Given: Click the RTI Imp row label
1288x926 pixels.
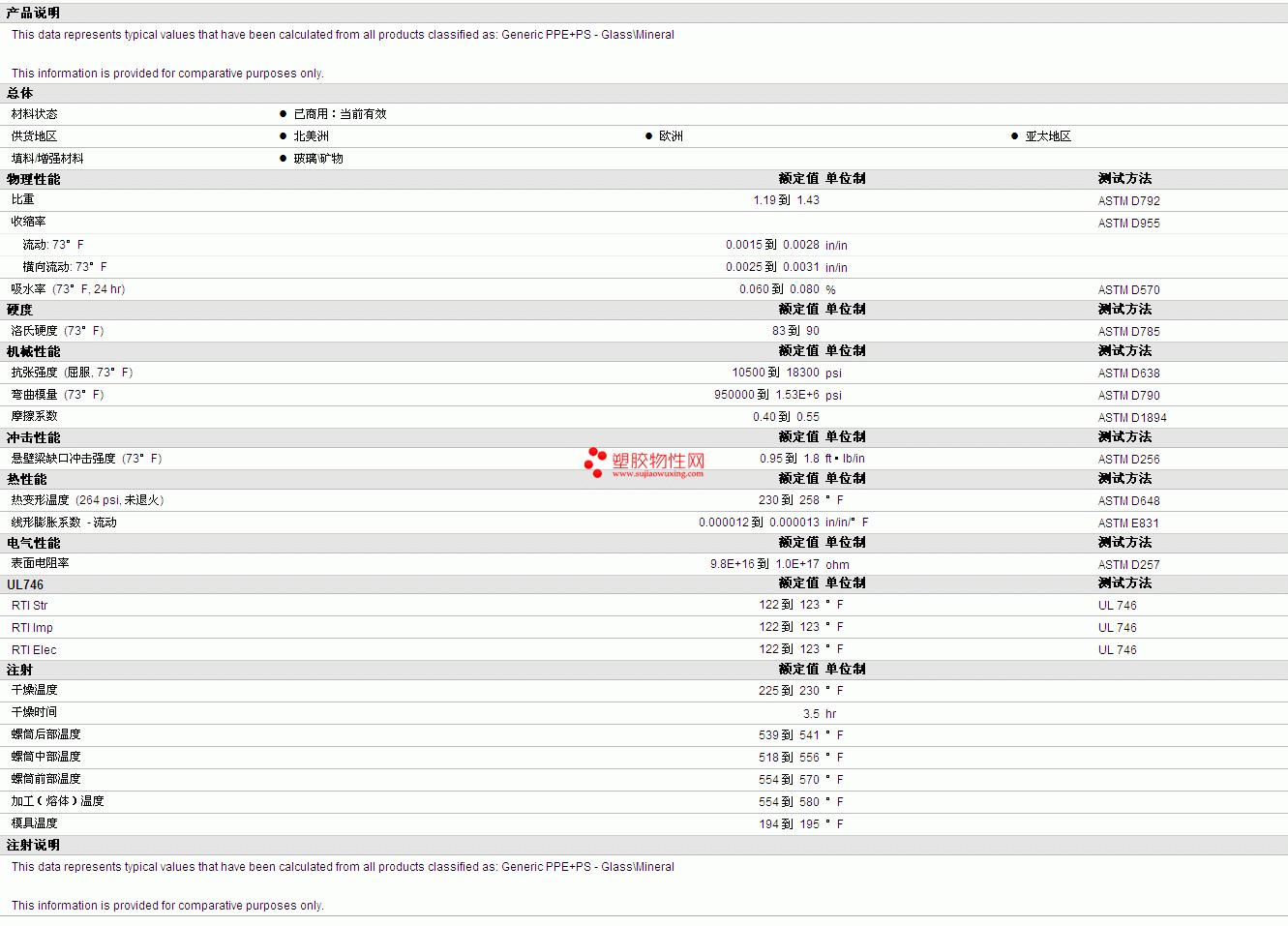Looking at the screenshot, I should point(32,628).
